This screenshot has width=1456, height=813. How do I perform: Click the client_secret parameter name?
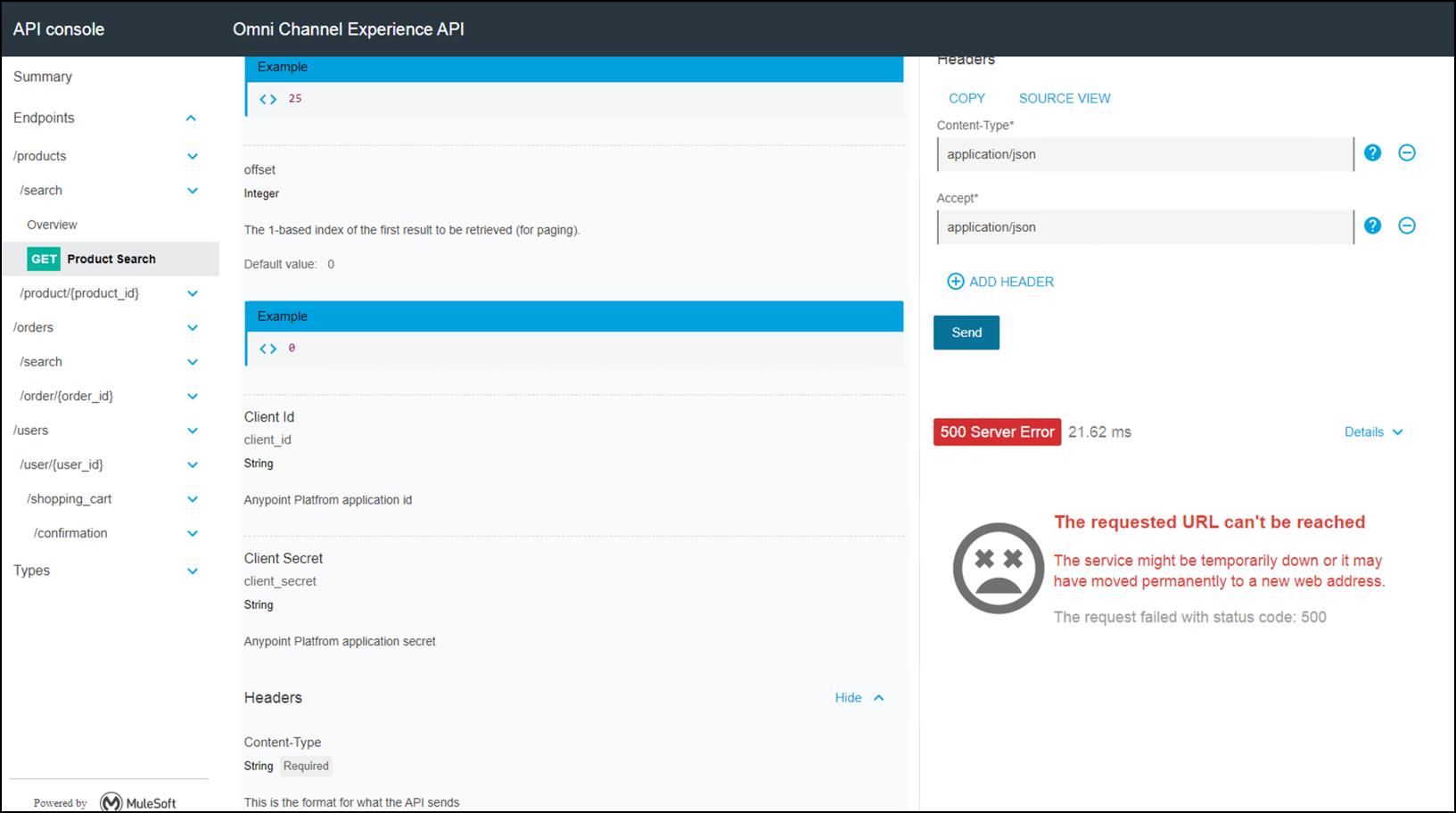pos(280,581)
